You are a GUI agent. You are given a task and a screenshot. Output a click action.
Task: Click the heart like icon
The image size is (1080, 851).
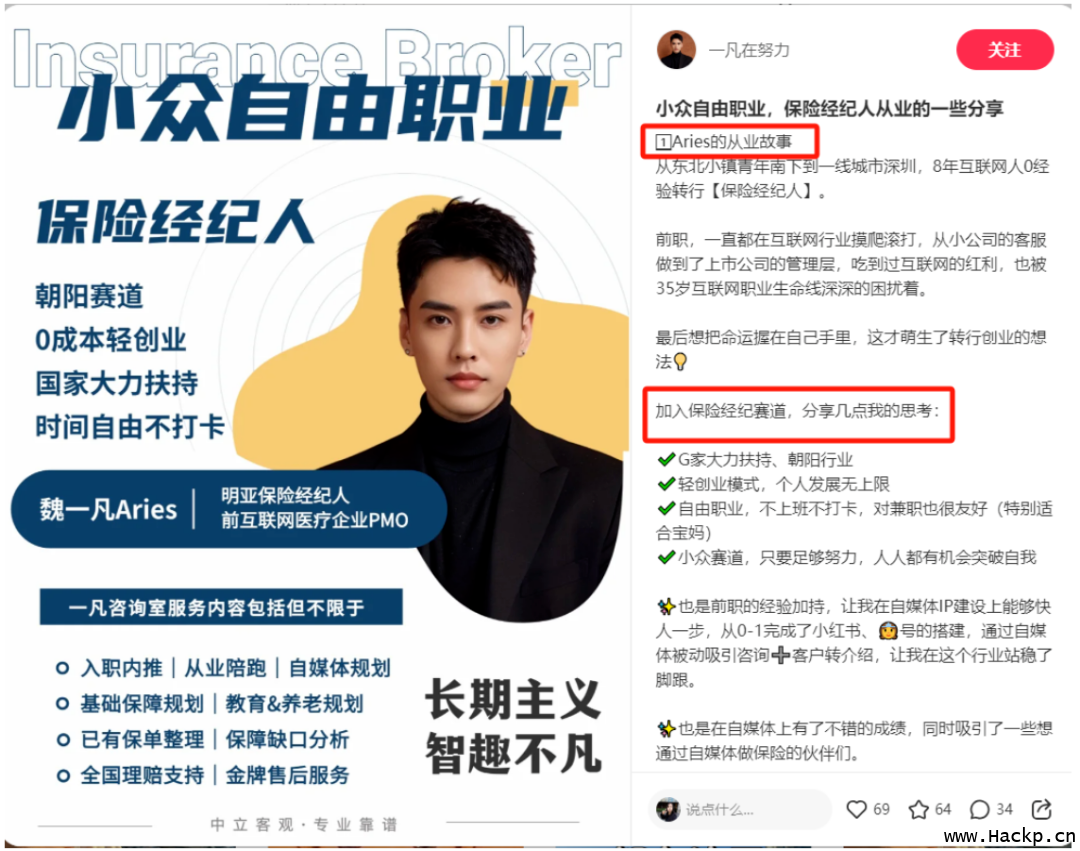pos(856,809)
